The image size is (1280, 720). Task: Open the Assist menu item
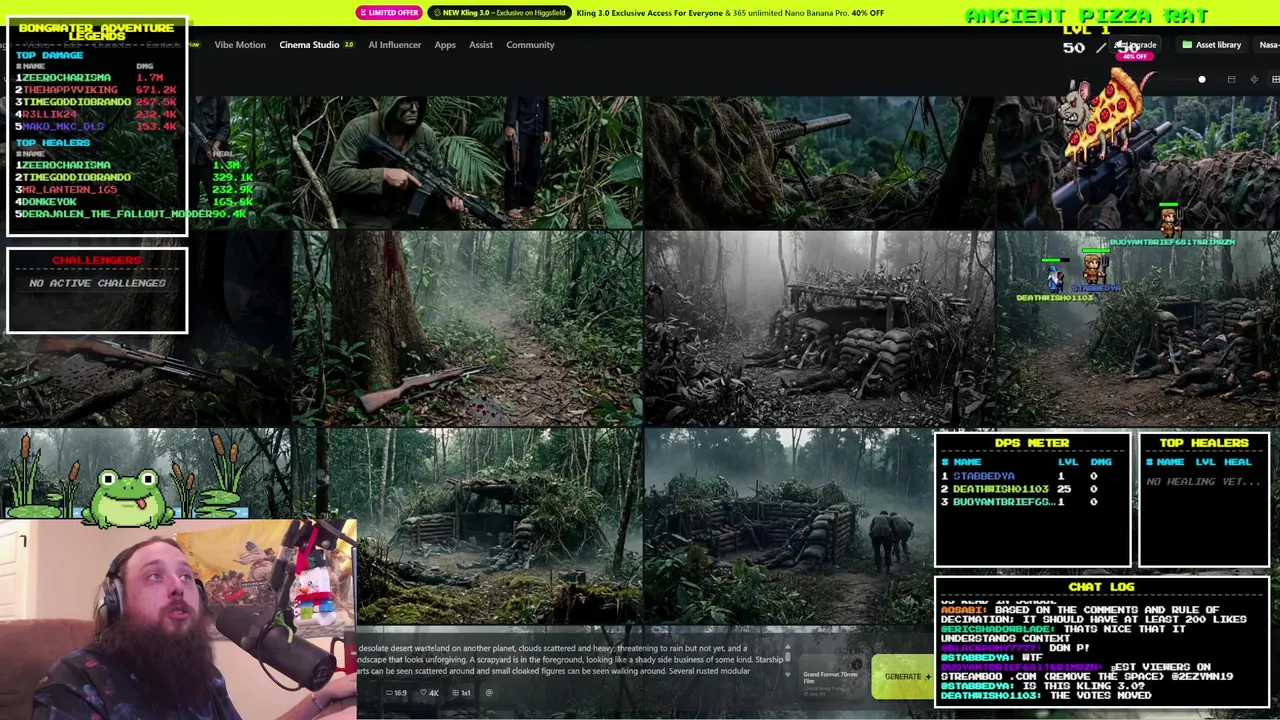click(x=481, y=45)
